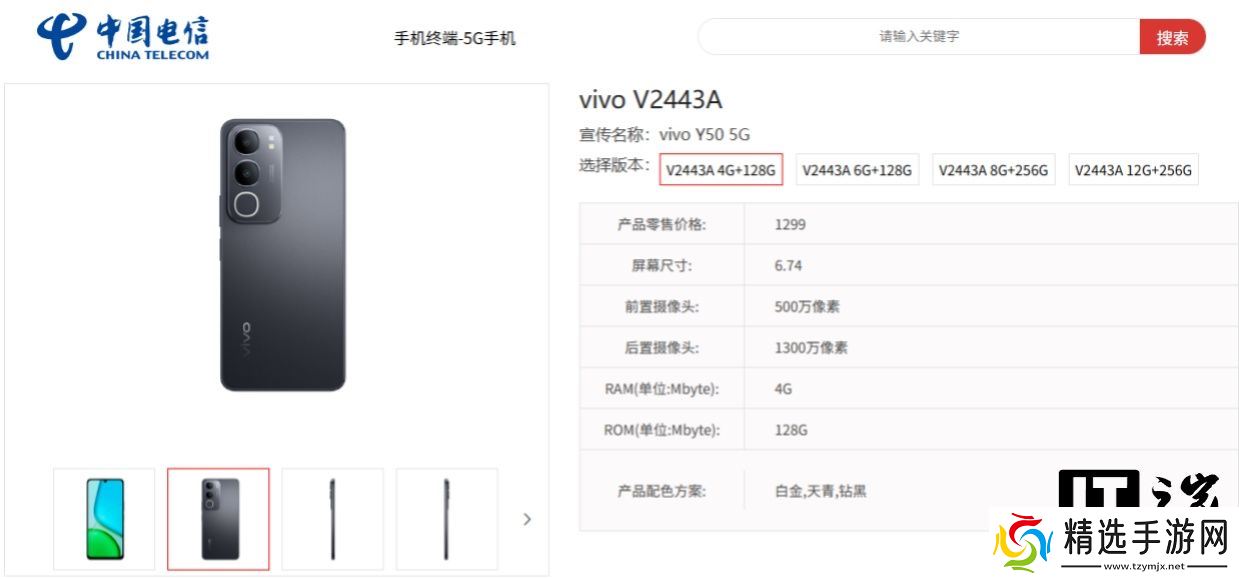Show the green front-view phone thumbnail
Image resolution: width=1239 pixels, height=579 pixels.
coord(104,519)
